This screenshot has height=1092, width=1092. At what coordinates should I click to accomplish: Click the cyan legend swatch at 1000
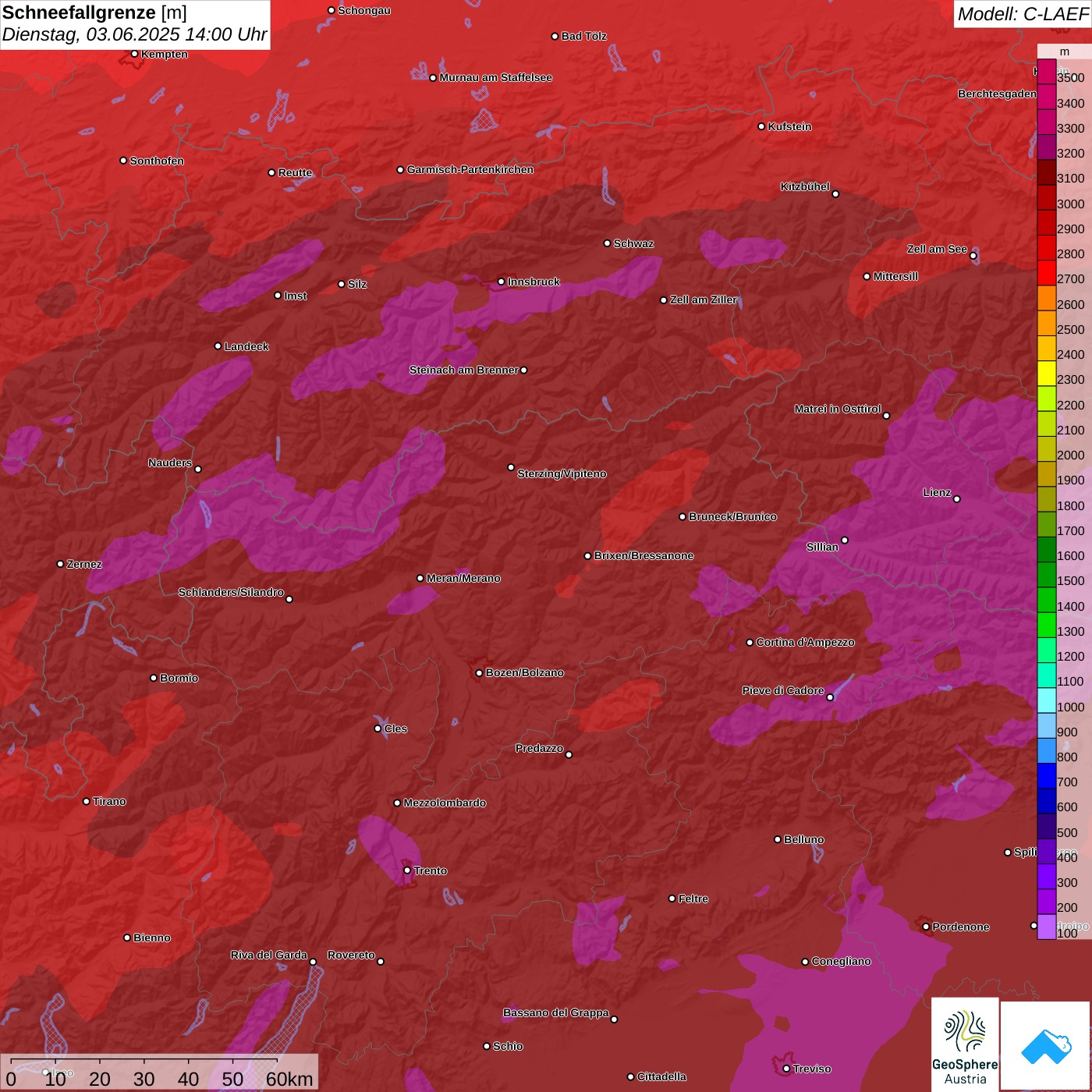click(1046, 700)
